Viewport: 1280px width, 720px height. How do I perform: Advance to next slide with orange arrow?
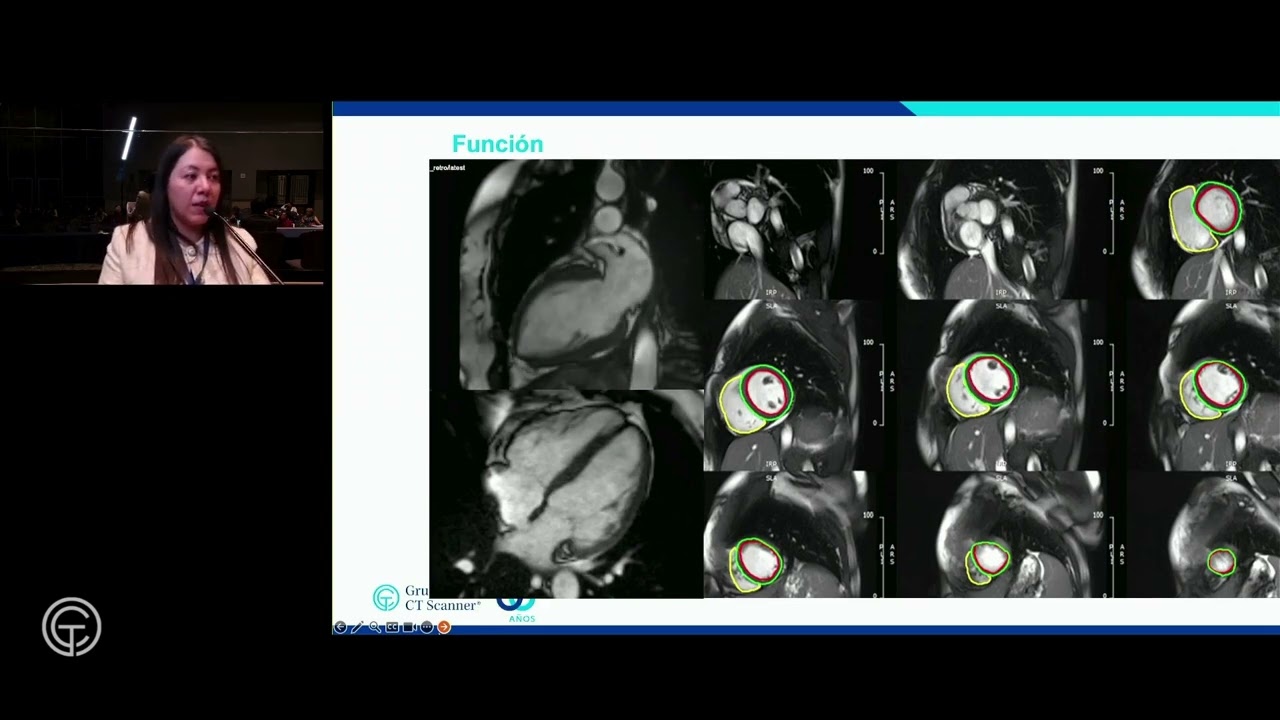click(444, 627)
